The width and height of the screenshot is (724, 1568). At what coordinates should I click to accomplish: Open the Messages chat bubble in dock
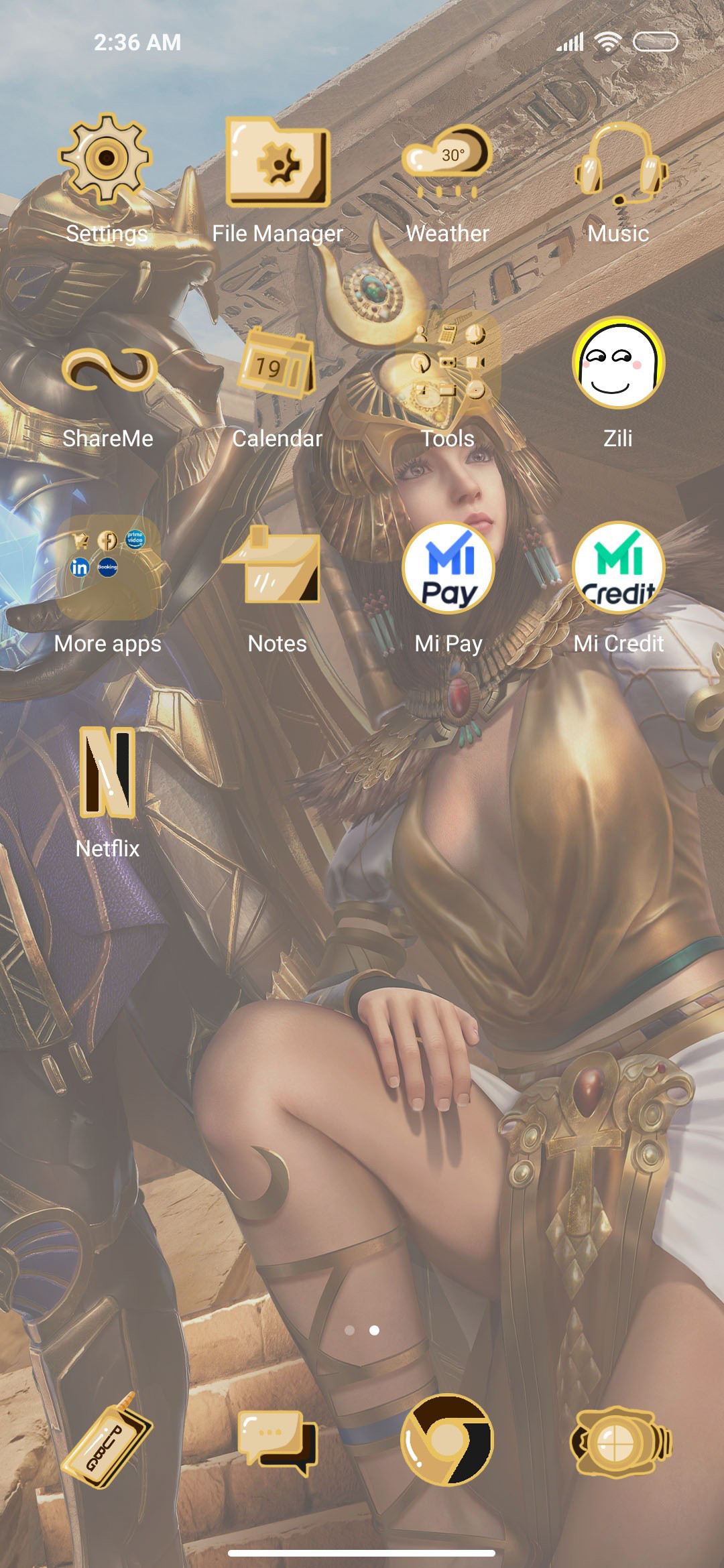pos(278,1442)
